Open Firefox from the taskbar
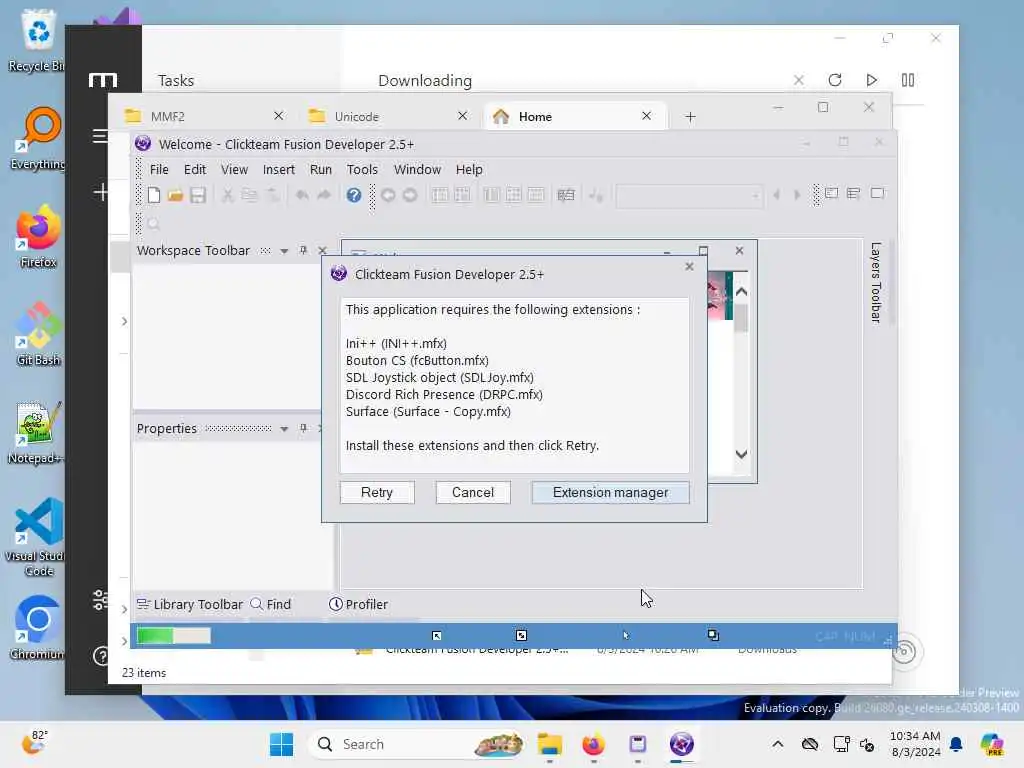 click(593, 744)
